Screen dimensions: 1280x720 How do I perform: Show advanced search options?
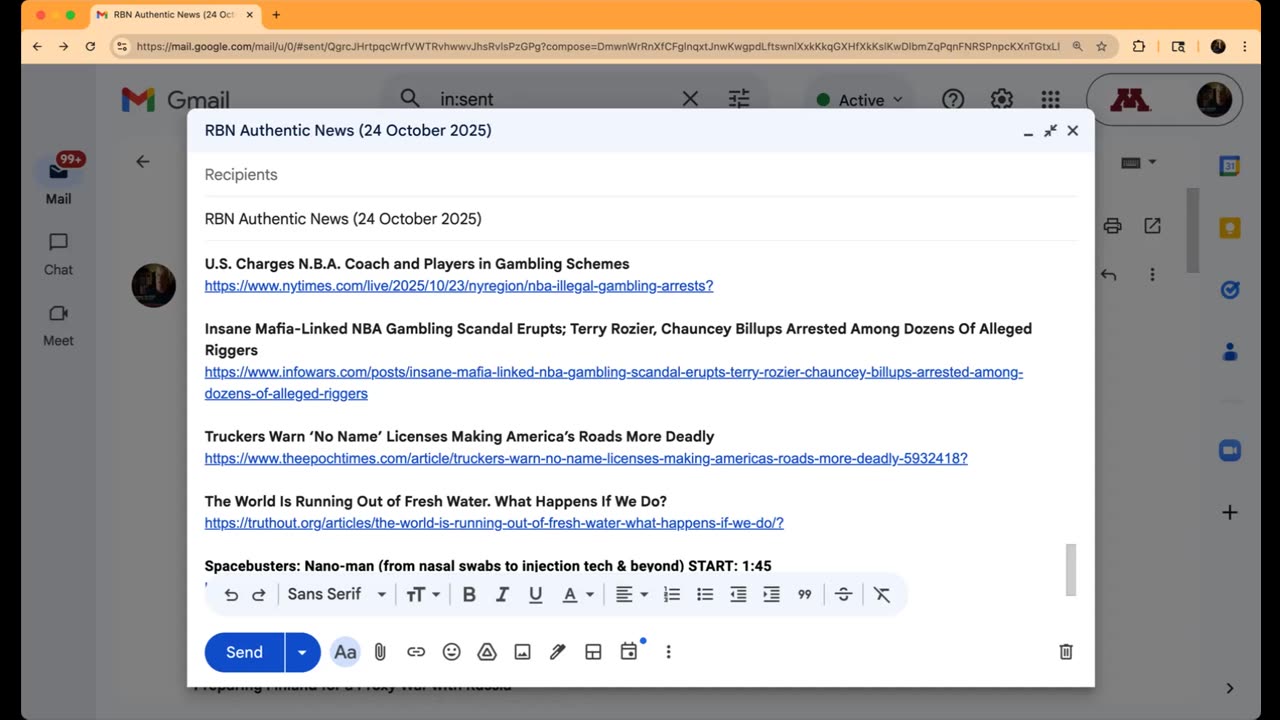click(x=739, y=98)
